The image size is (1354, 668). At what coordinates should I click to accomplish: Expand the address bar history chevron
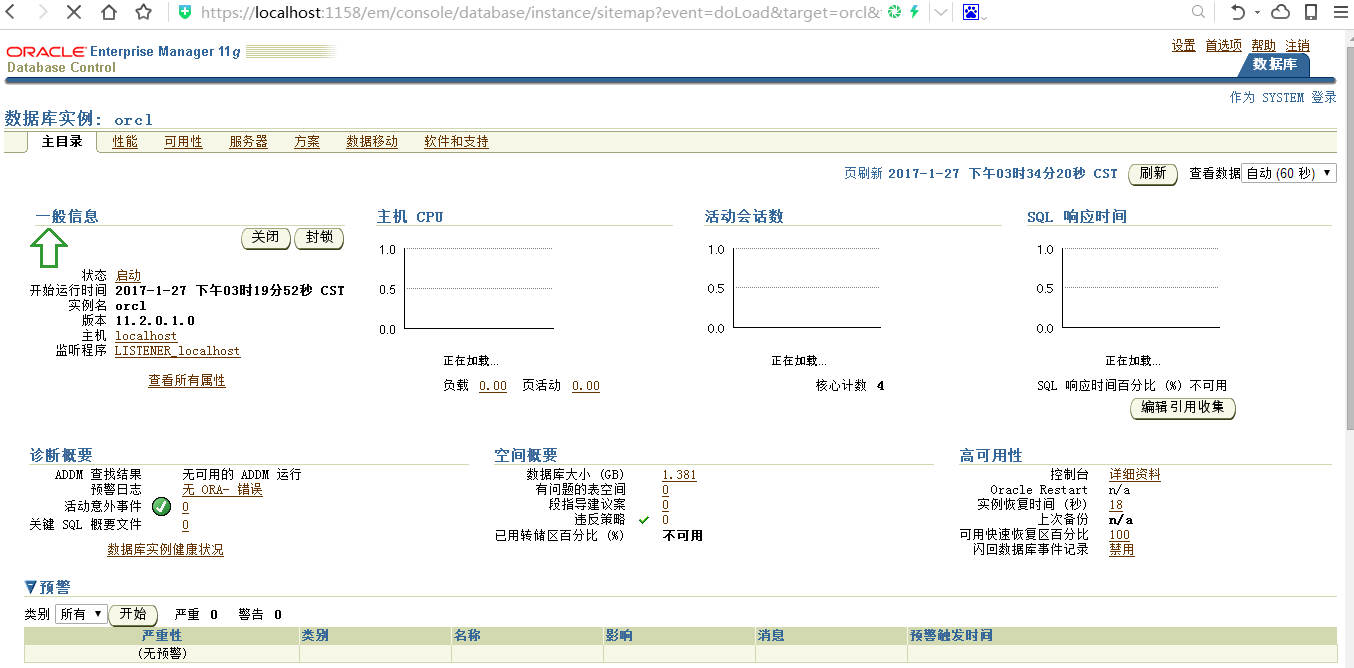click(x=941, y=13)
